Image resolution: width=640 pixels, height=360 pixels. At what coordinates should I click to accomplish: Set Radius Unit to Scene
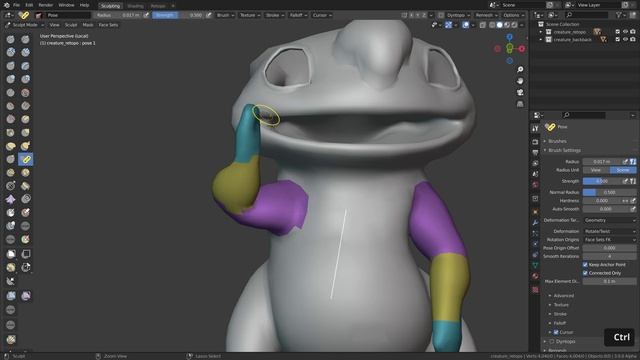(623, 170)
